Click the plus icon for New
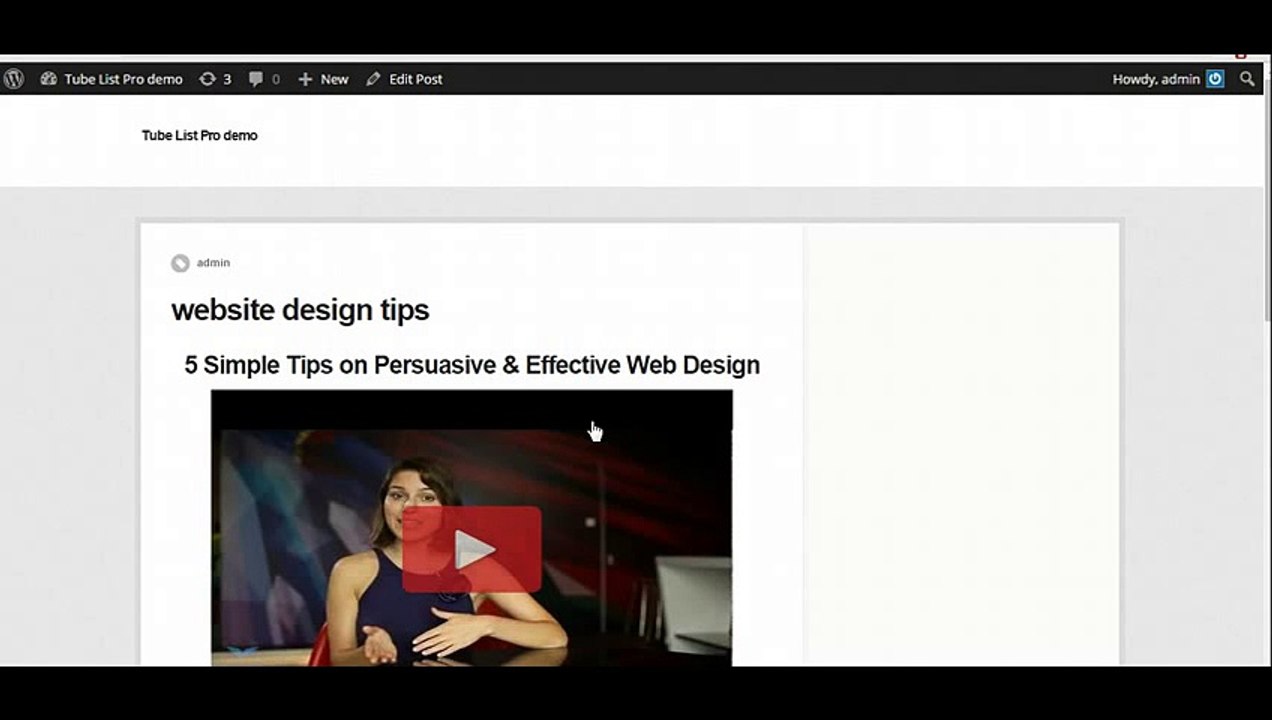The height and width of the screenshot is (720, 1272). (x=305, y=79)
